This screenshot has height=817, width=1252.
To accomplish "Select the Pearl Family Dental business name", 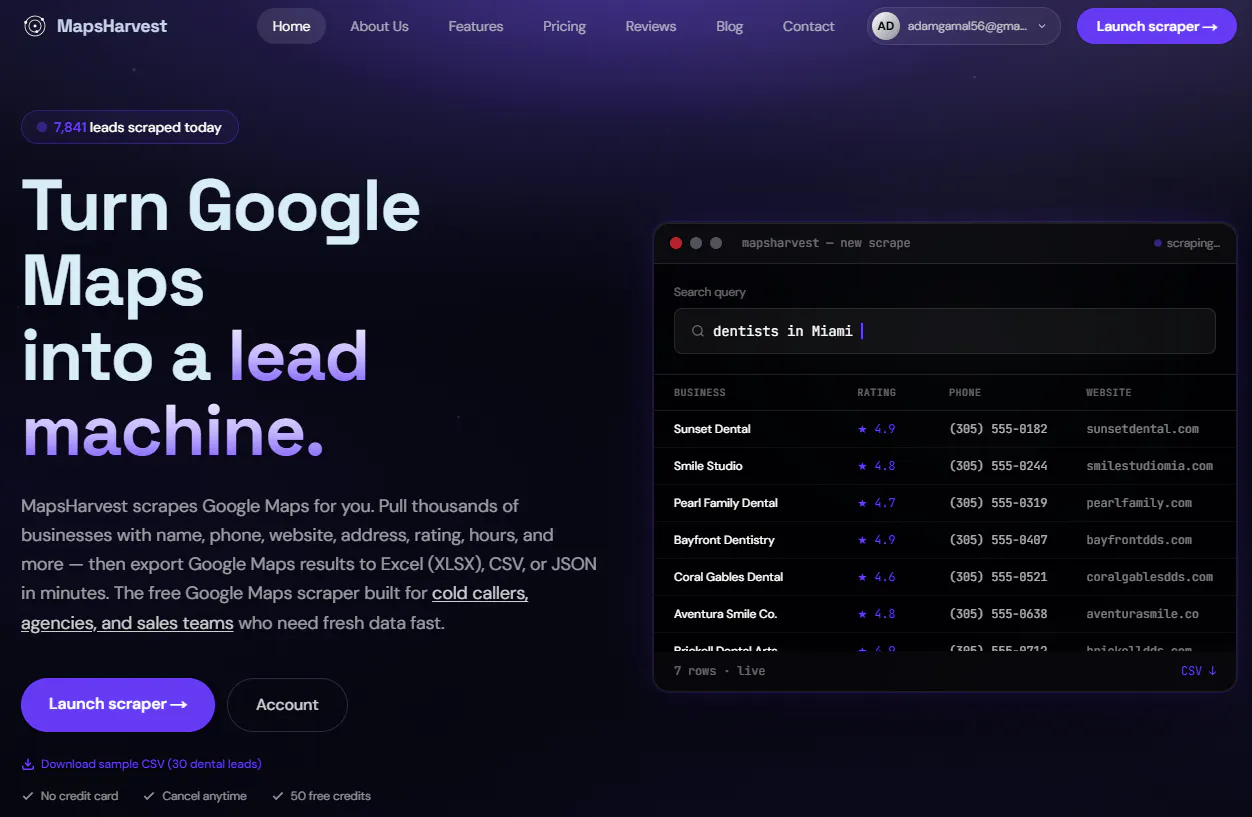I will (x=726, y=503).
